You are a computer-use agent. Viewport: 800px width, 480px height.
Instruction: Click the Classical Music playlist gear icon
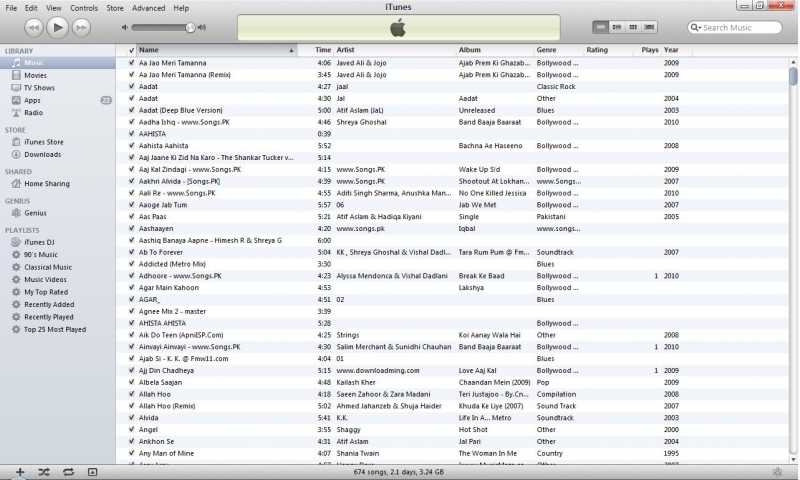tap(16, 267)
